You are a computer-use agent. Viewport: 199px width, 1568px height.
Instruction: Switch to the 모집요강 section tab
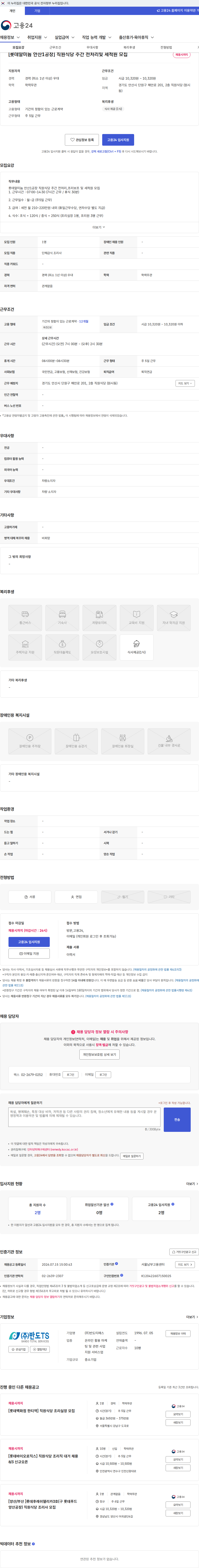pyautogui.click(x=18, y=47)
